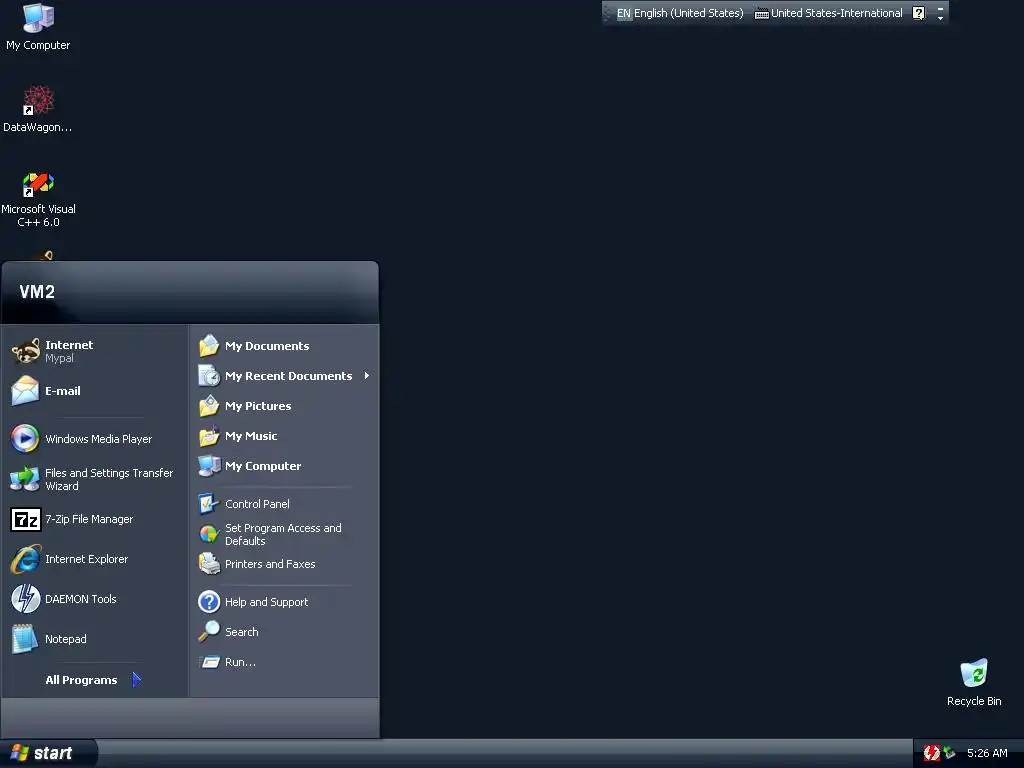Click network tray icon beside clock

pyautogui.click(x=950, y=753)
